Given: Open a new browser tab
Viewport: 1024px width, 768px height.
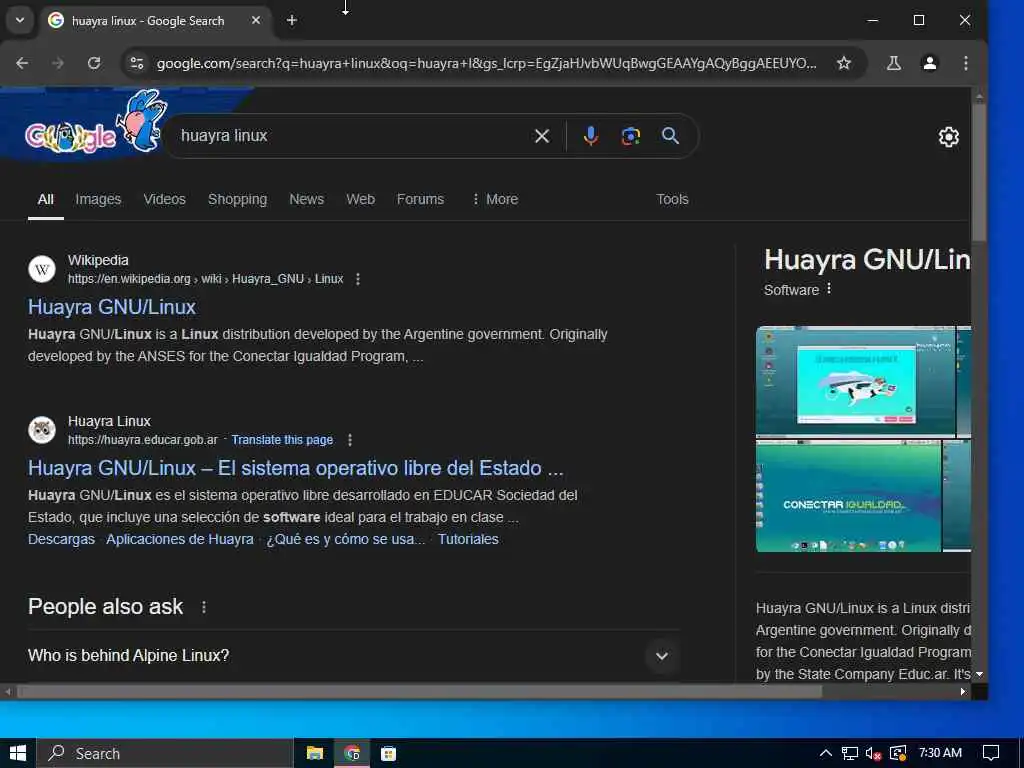Looking at the screenshot, I should (292, 20).
